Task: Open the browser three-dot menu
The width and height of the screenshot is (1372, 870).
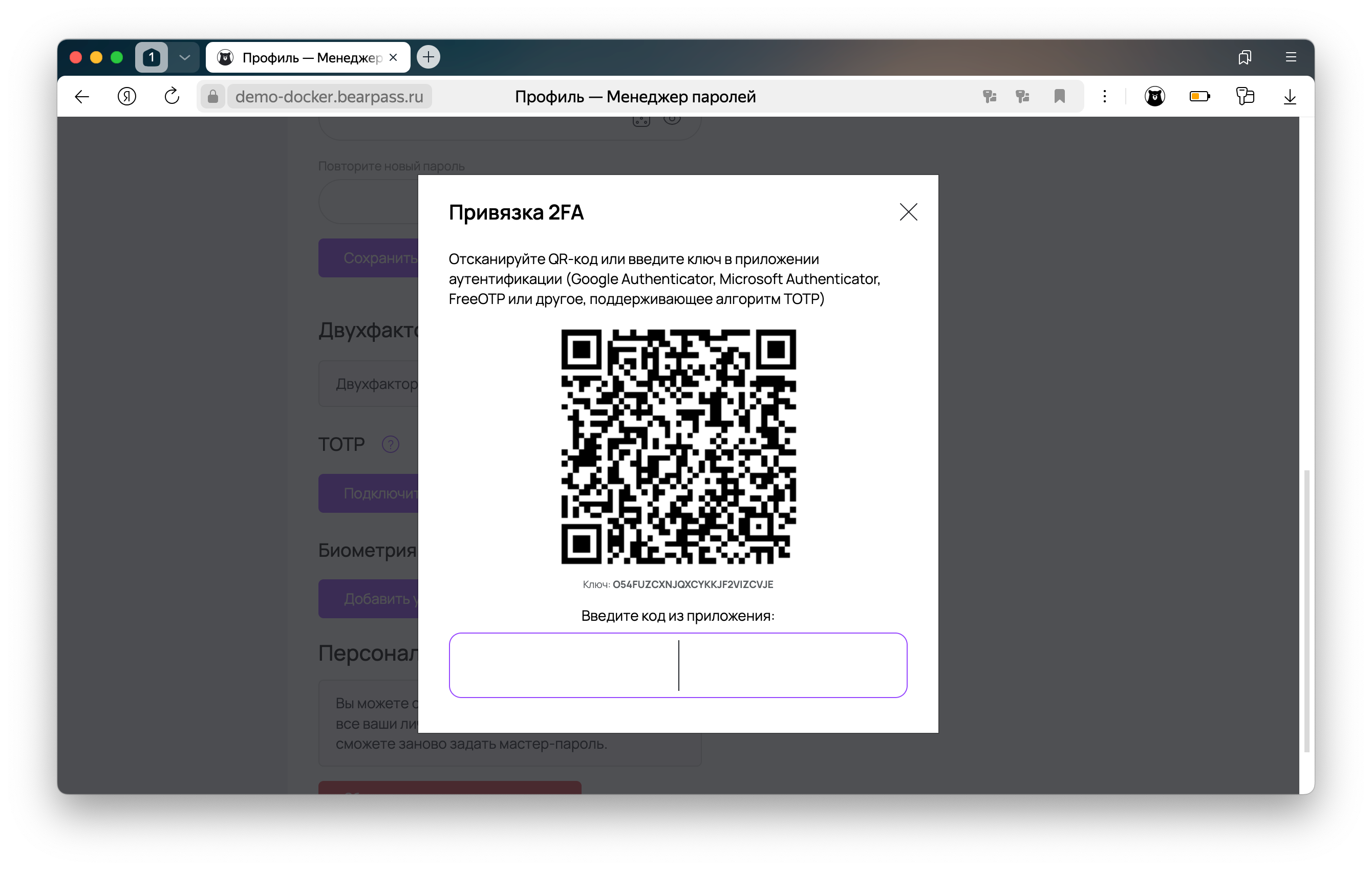Action: (x=1104, y=96)
